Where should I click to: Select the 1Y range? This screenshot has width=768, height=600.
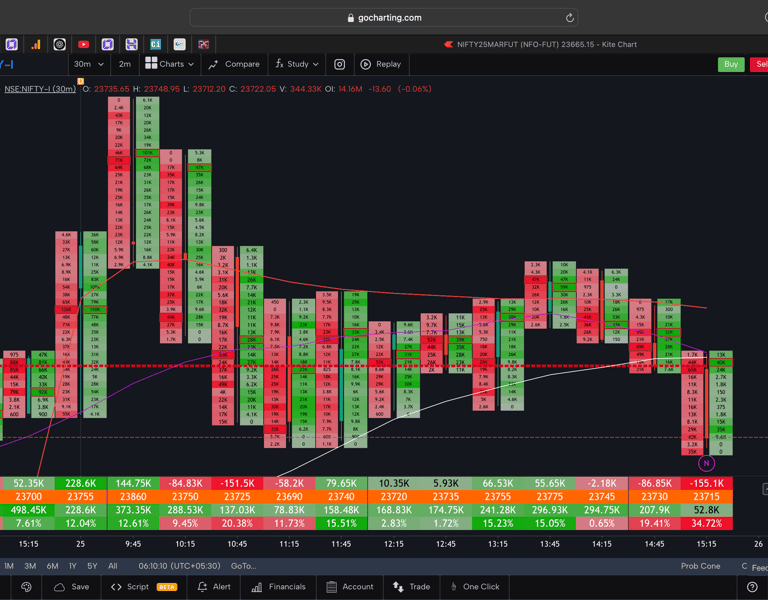pos(72,566)
